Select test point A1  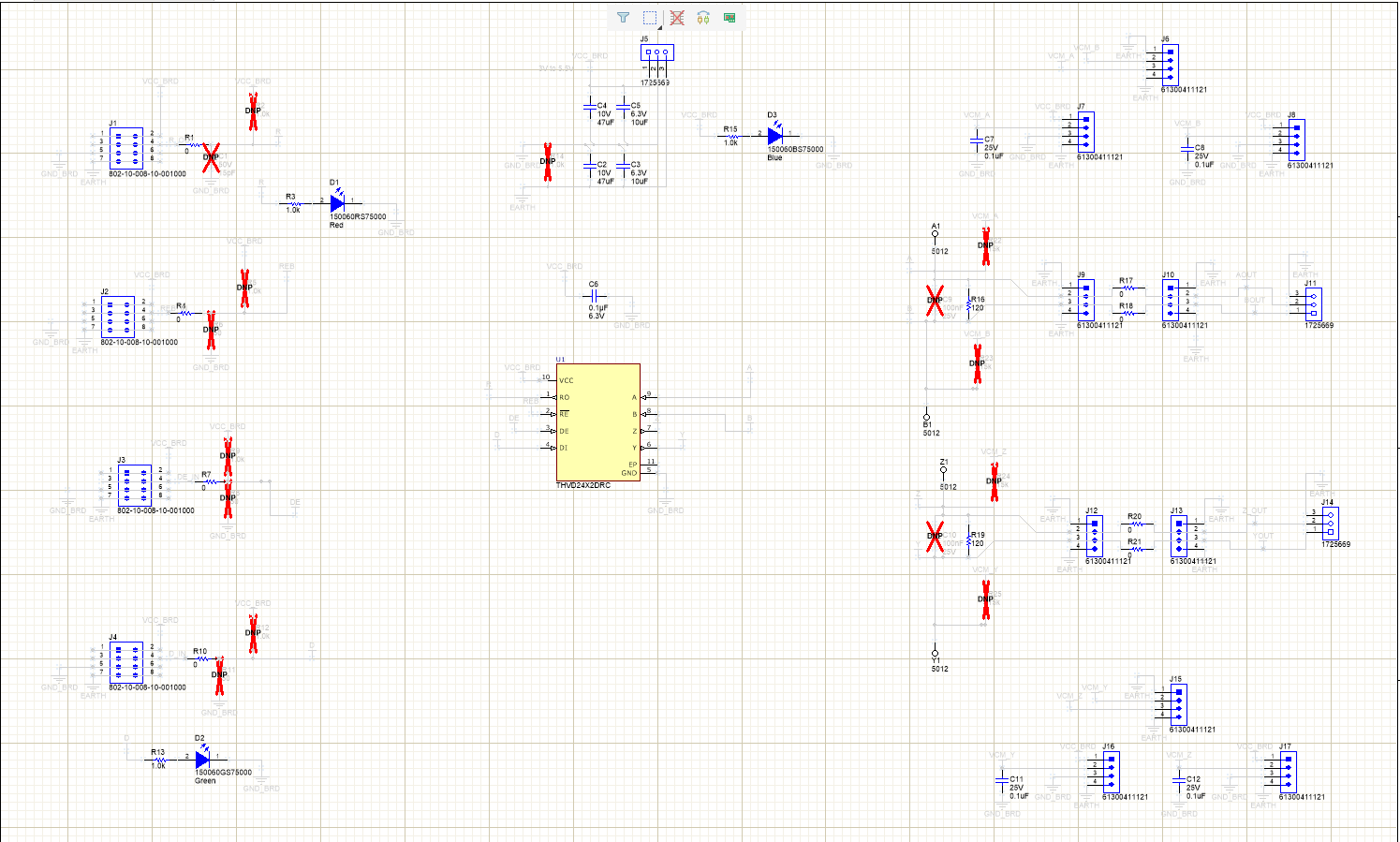click(935, 234)
